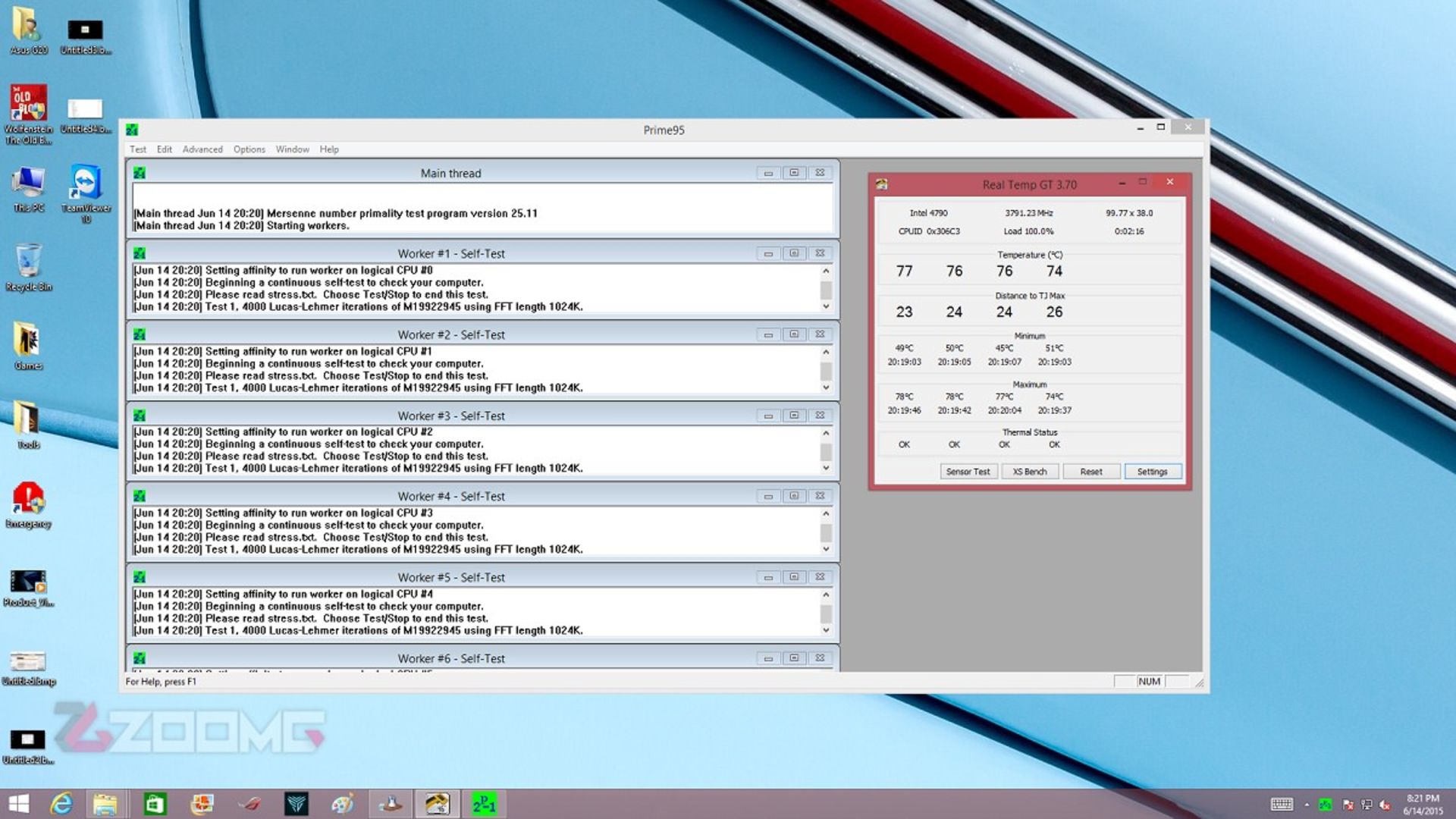The width and height of the screenshot is (1456, 819).
Task: Click Worker #4 scrollbar down arrow
Action: pos(826,549)
